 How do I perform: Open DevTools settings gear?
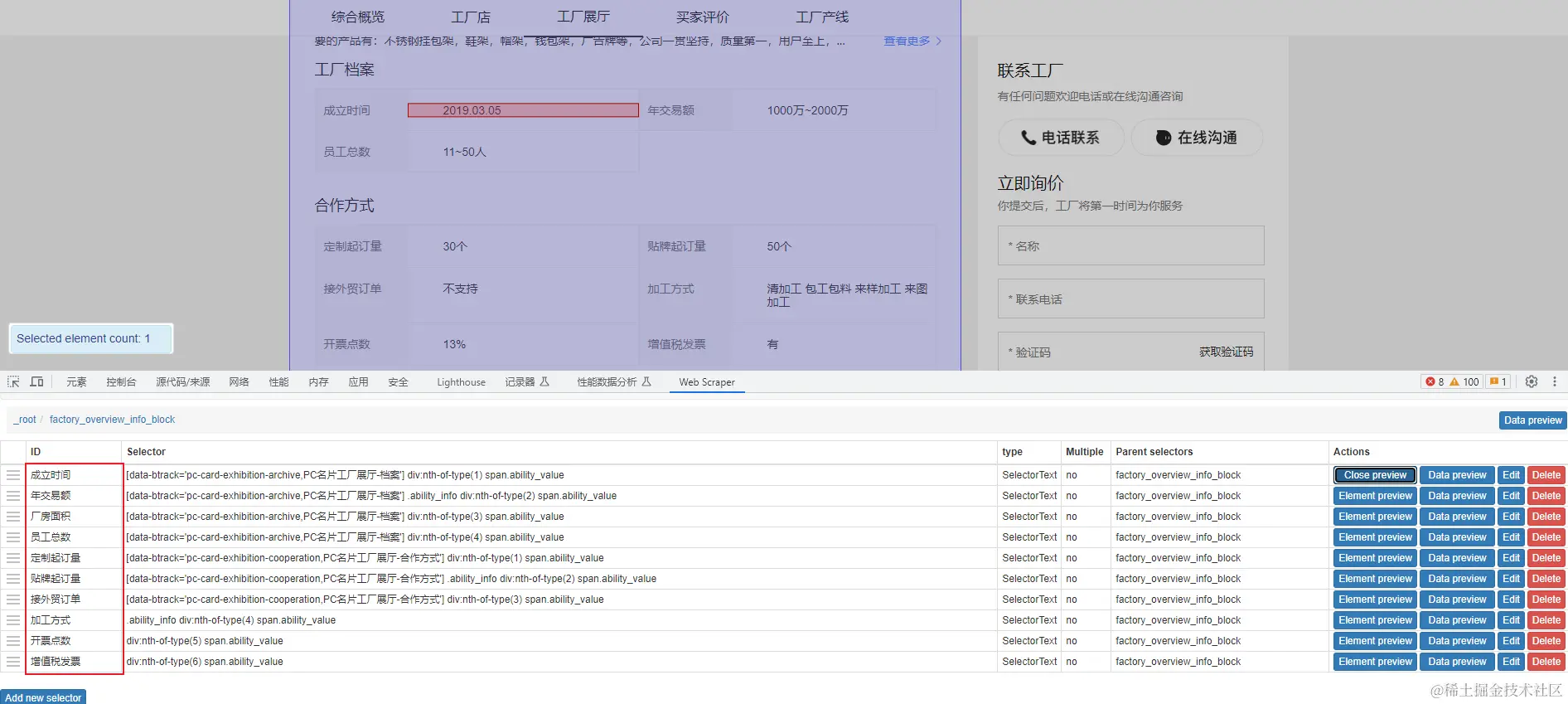(1532, 381)
